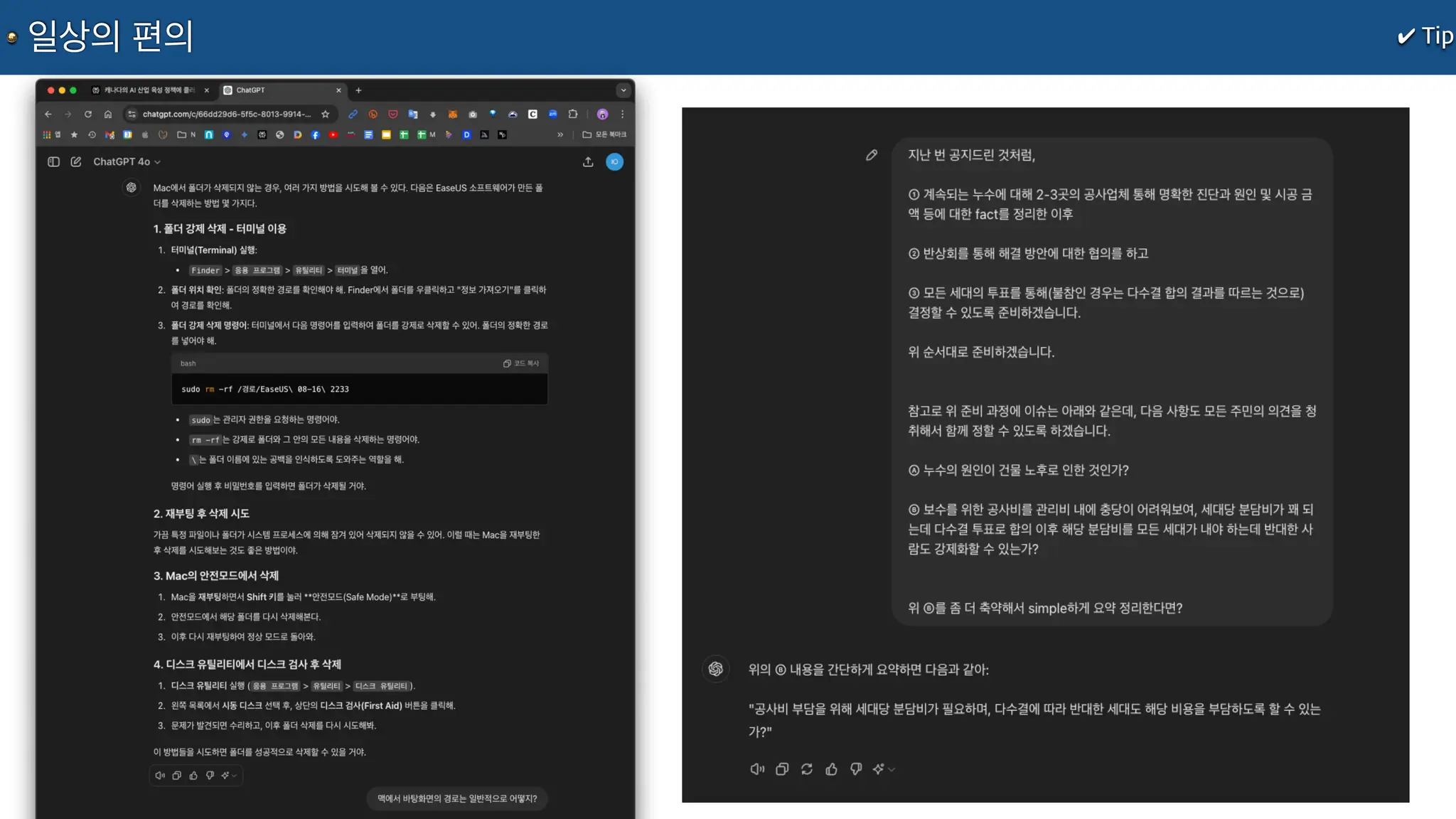
Task: Click the blue link extension icon
Action: tap(353, 114)
